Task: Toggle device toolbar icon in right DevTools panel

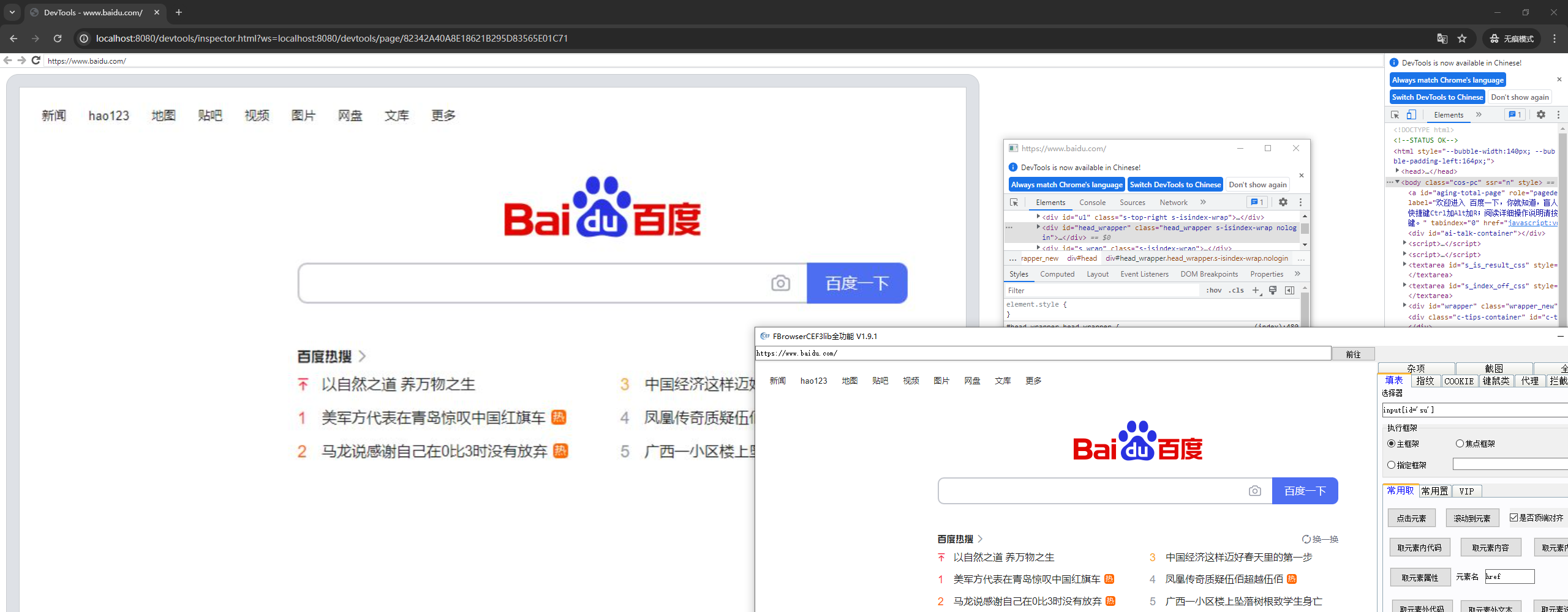Action: [x=1411, y=114]
